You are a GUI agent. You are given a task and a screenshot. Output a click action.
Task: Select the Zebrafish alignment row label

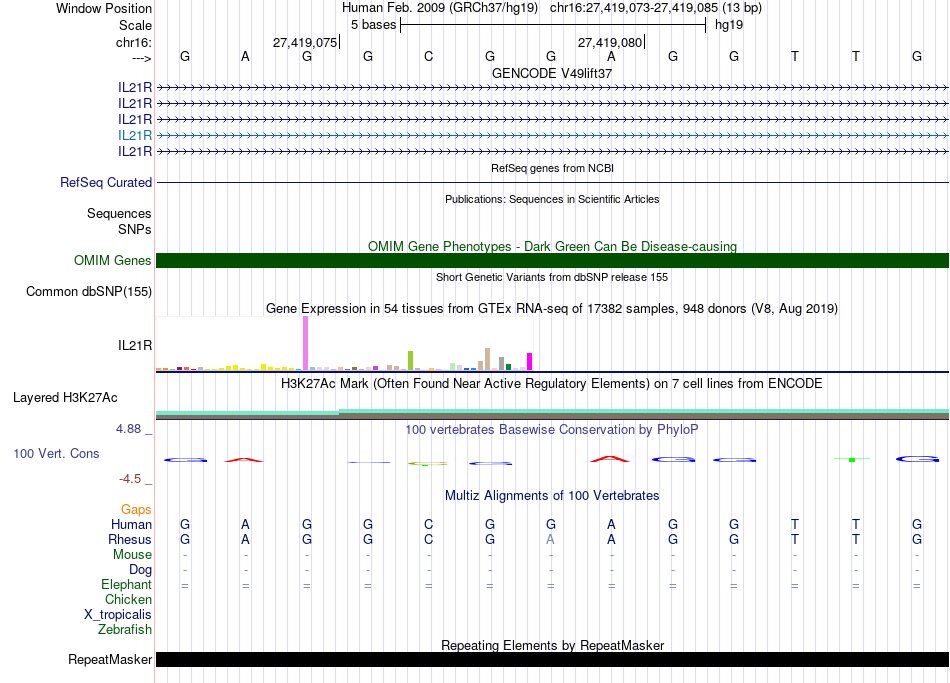coord(125,630)
